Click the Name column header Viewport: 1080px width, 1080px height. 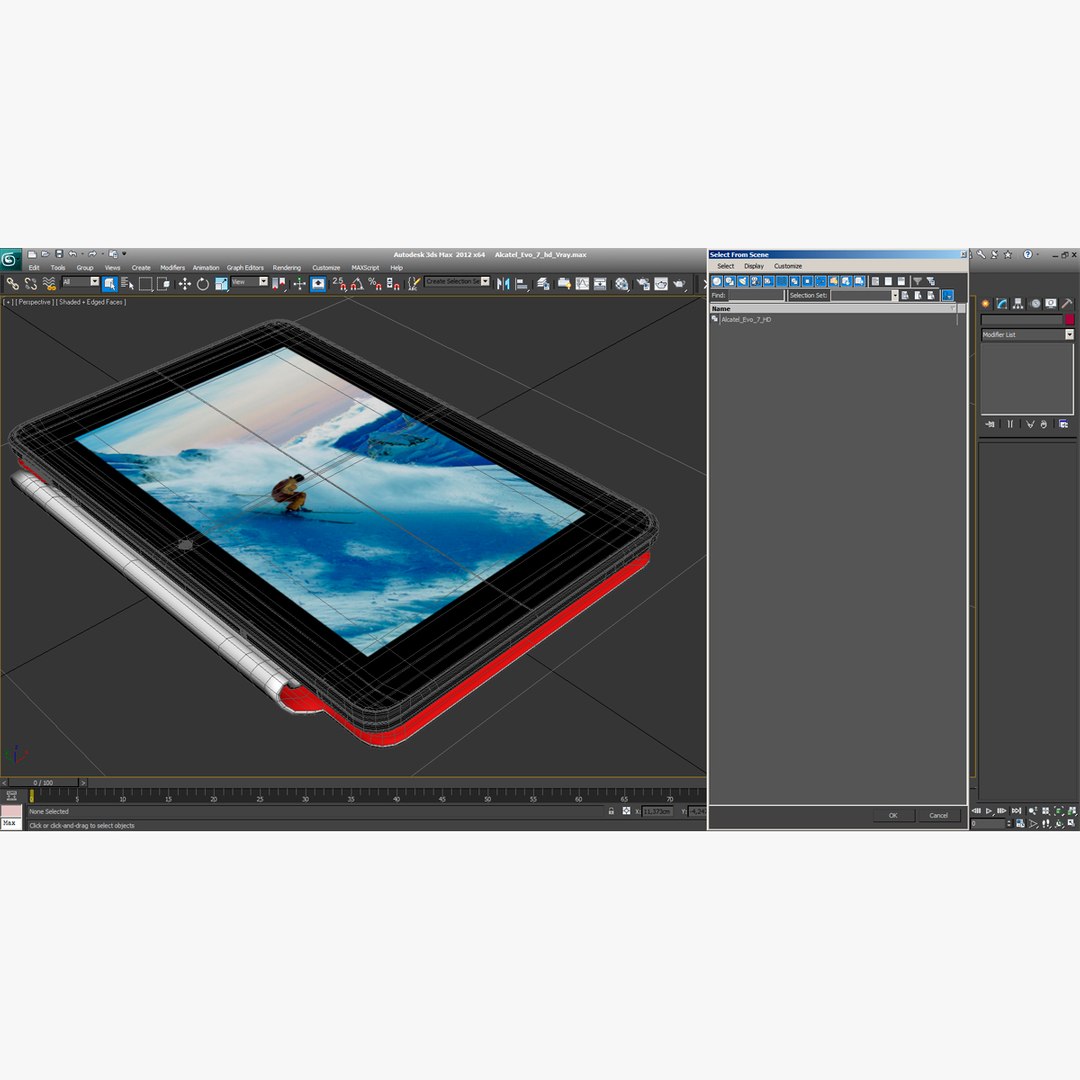(833, 309)
